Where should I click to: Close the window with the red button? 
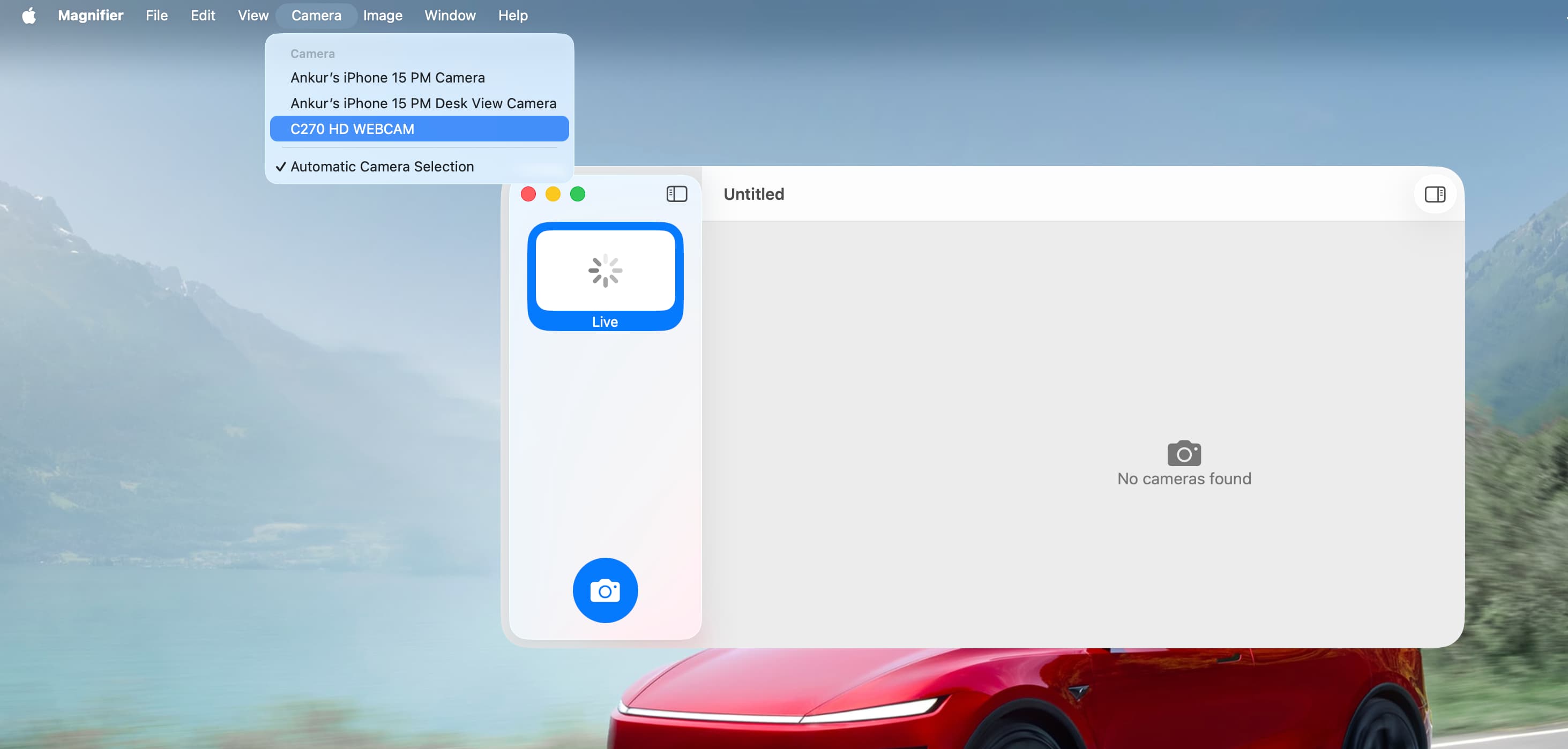click(x=528, y=194)
